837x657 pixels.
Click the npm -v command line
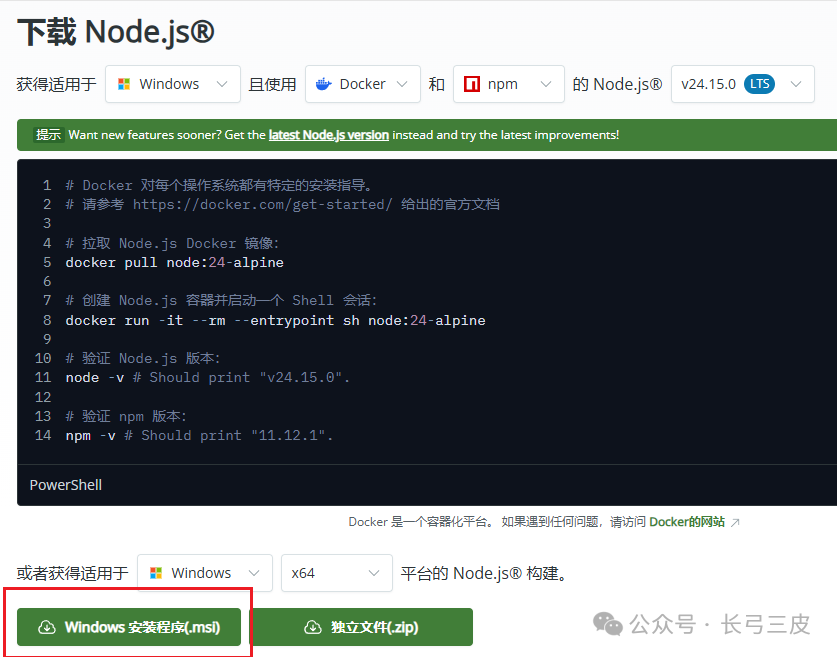[x=199, y=436]
